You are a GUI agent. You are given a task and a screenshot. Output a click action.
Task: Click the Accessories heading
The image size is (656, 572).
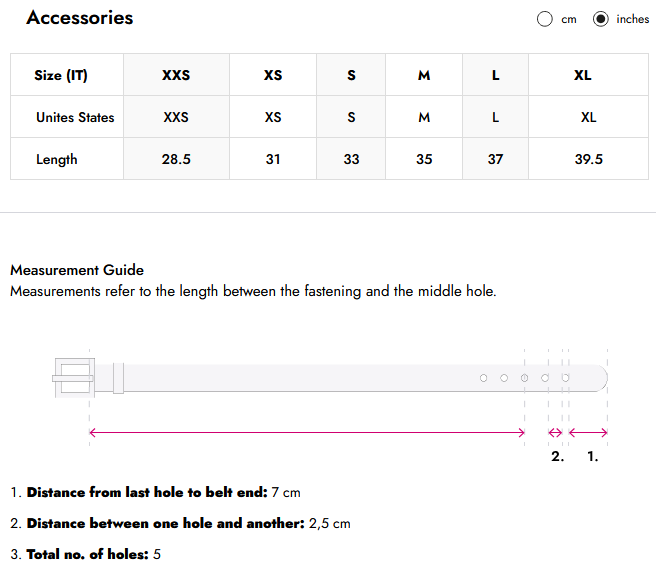79,18
